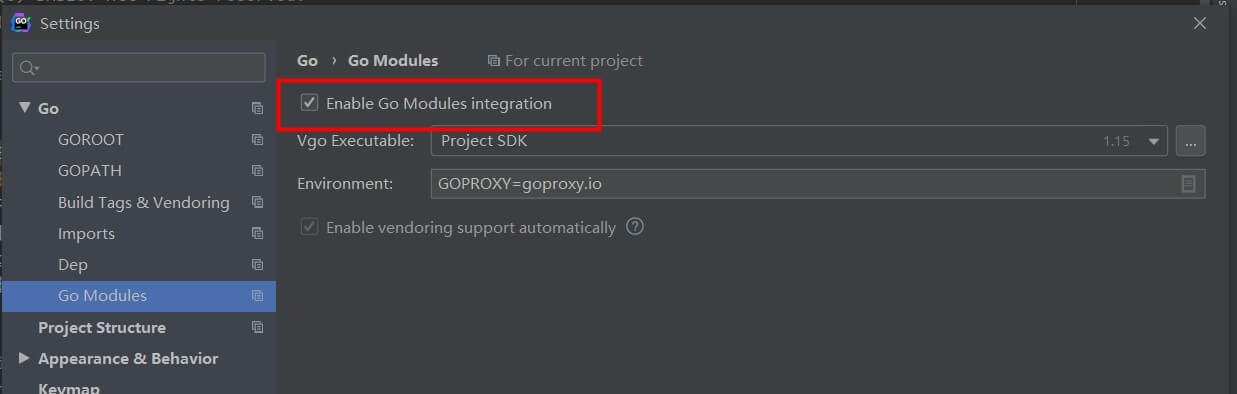Click the project-level icon beside Build Tags & Vendoring
1237x394 pixels.
coord(257,202)
